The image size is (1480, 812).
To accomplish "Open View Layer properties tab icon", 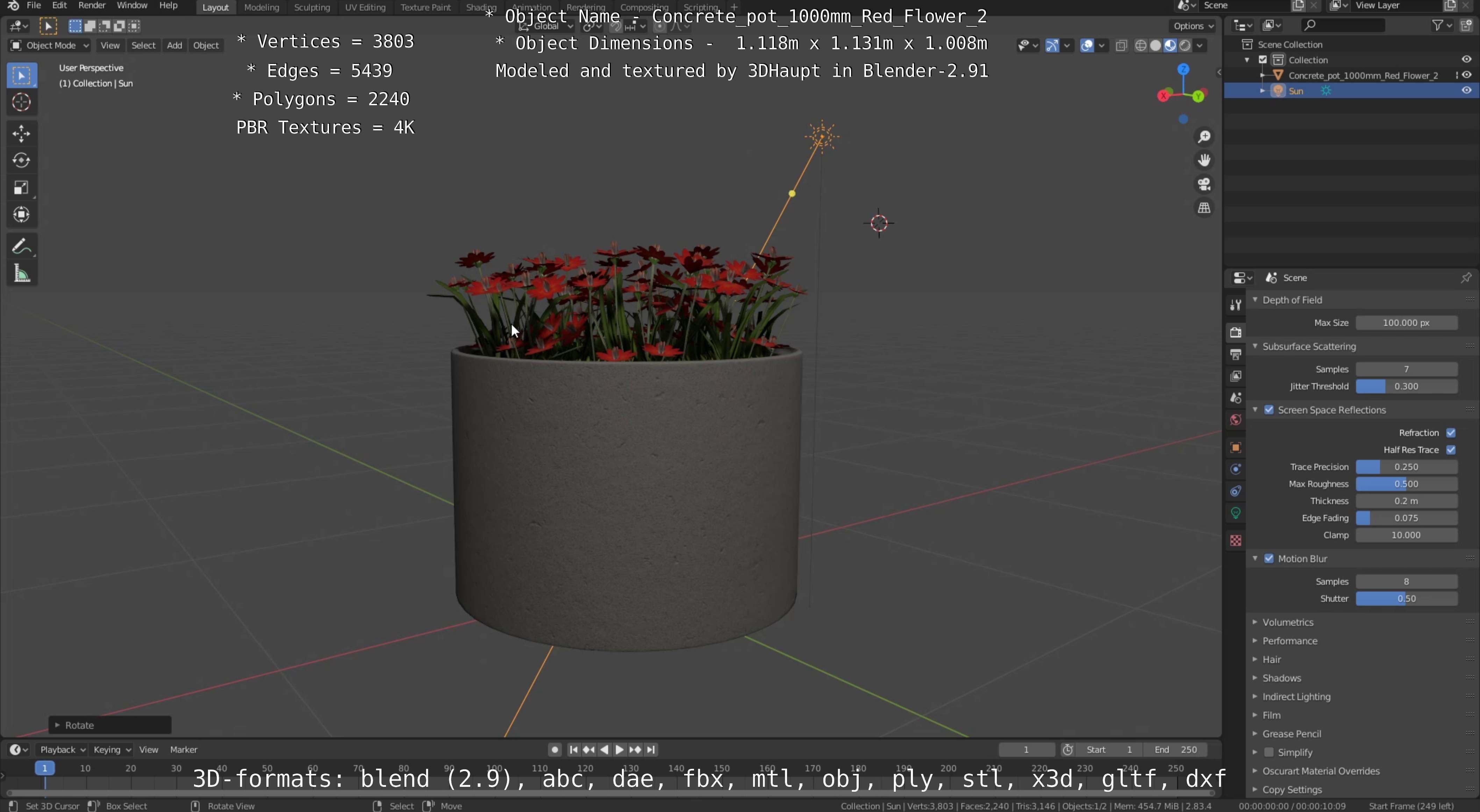I will (x=1235, y=376).
